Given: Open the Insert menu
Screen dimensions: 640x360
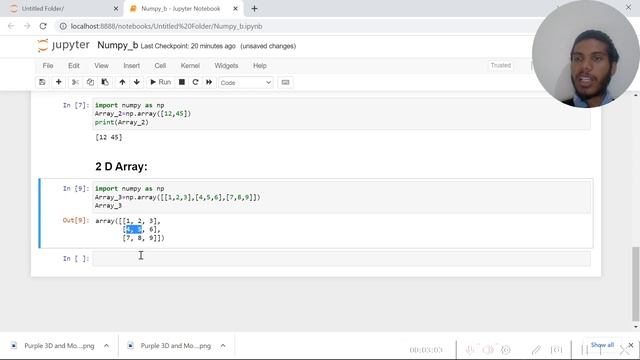Looking at the screenshot, I should (131, 66).
